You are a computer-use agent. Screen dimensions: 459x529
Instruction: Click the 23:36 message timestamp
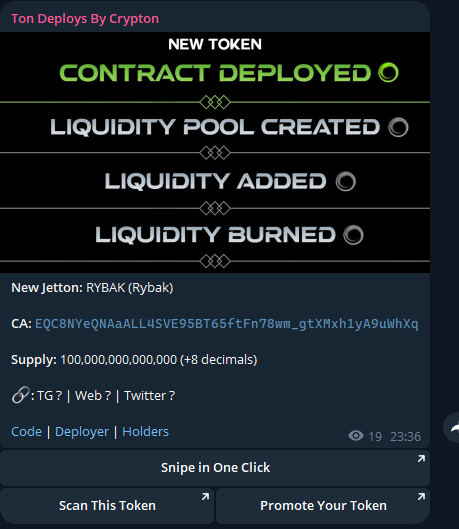tap(405, 437)
